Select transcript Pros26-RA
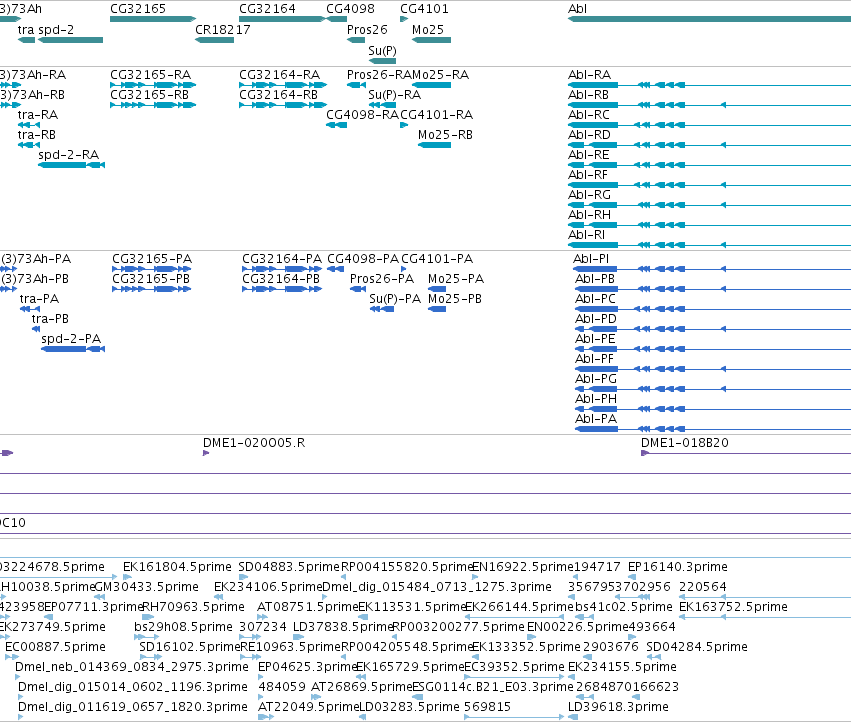Image resolution: width=851 pixels, height=722 pixels. 379,74
